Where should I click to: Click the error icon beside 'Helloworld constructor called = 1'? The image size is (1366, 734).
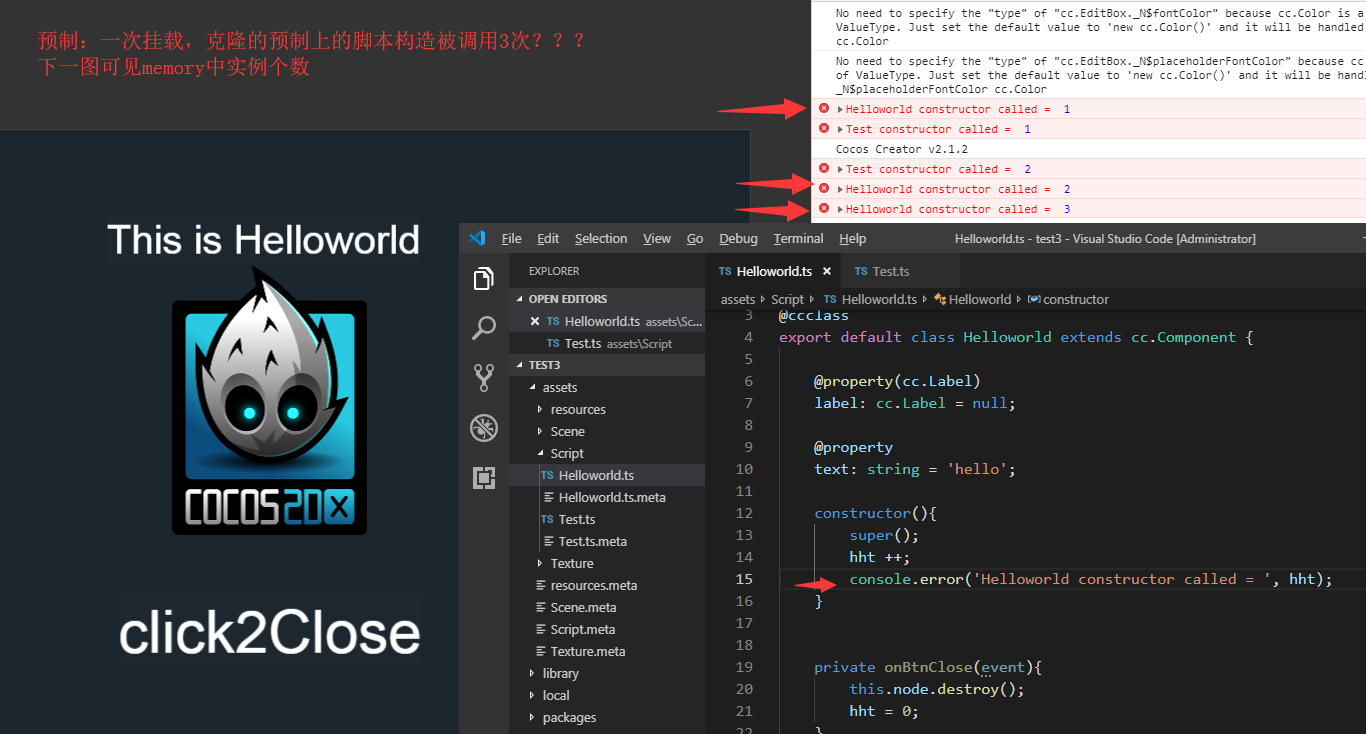(824, 108)
